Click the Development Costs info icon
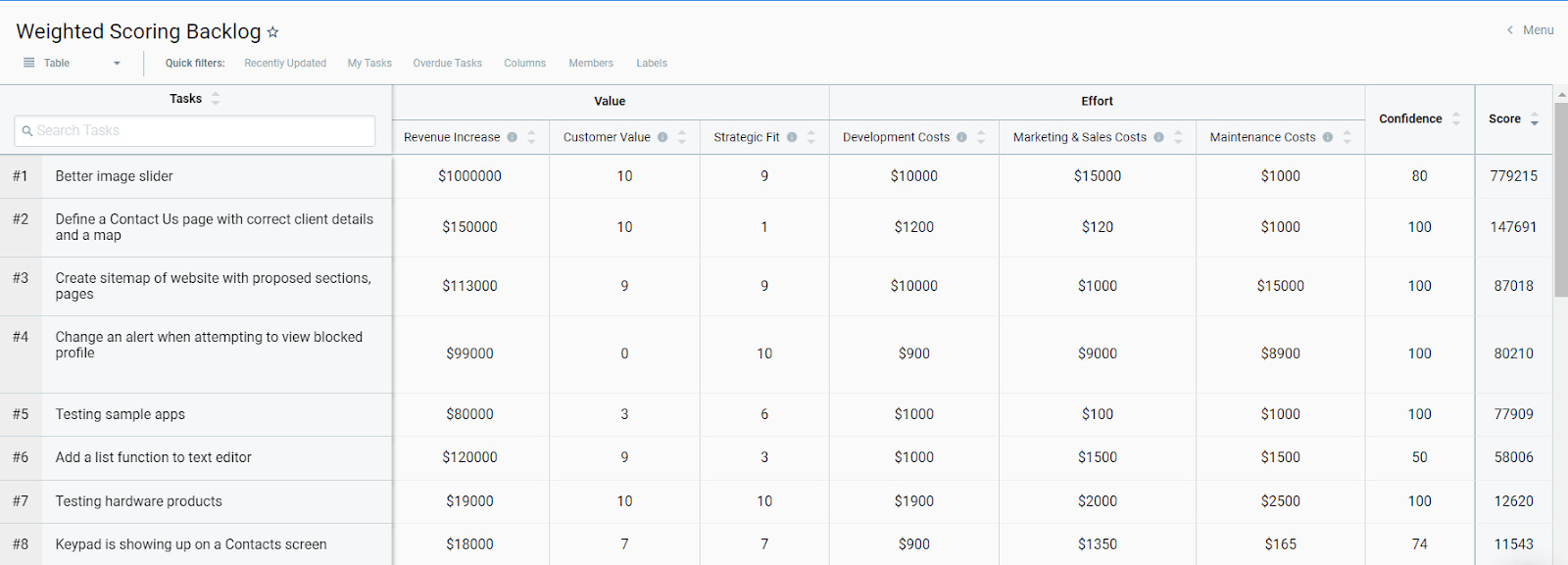 [961, 137]
